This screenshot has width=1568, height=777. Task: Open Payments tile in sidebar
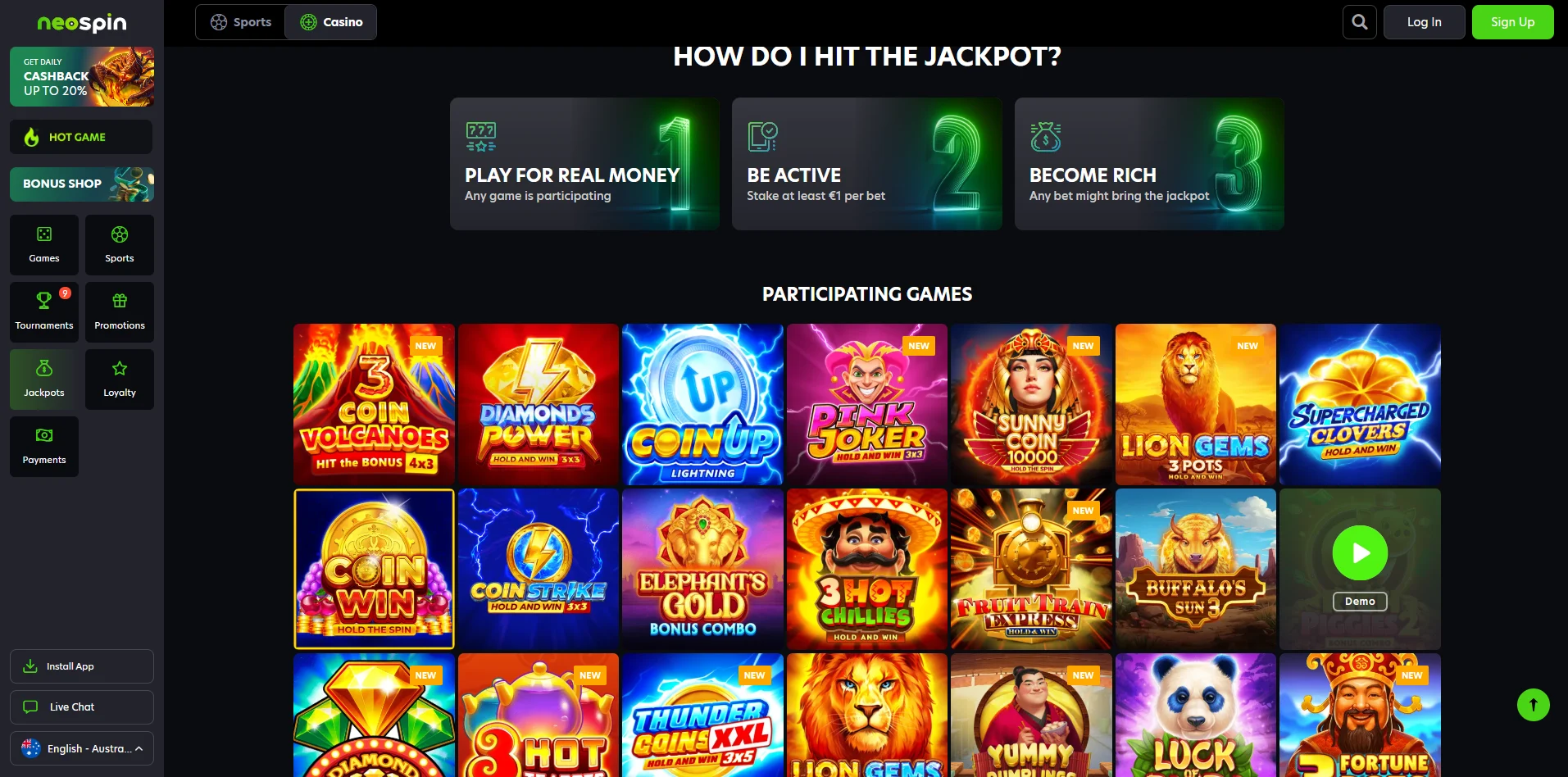click(44, 447)
